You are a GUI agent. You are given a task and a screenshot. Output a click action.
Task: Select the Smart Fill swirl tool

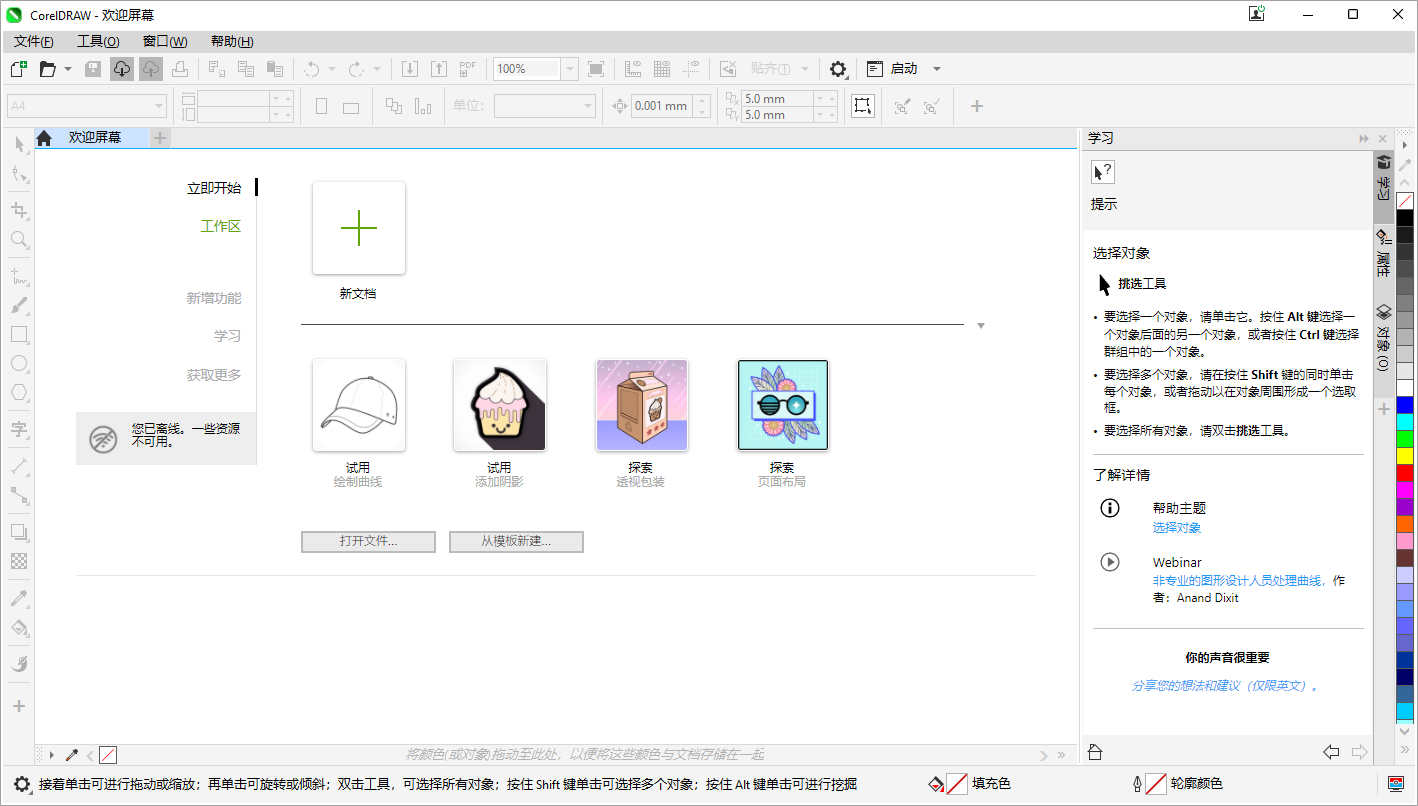tap(19, 663)
